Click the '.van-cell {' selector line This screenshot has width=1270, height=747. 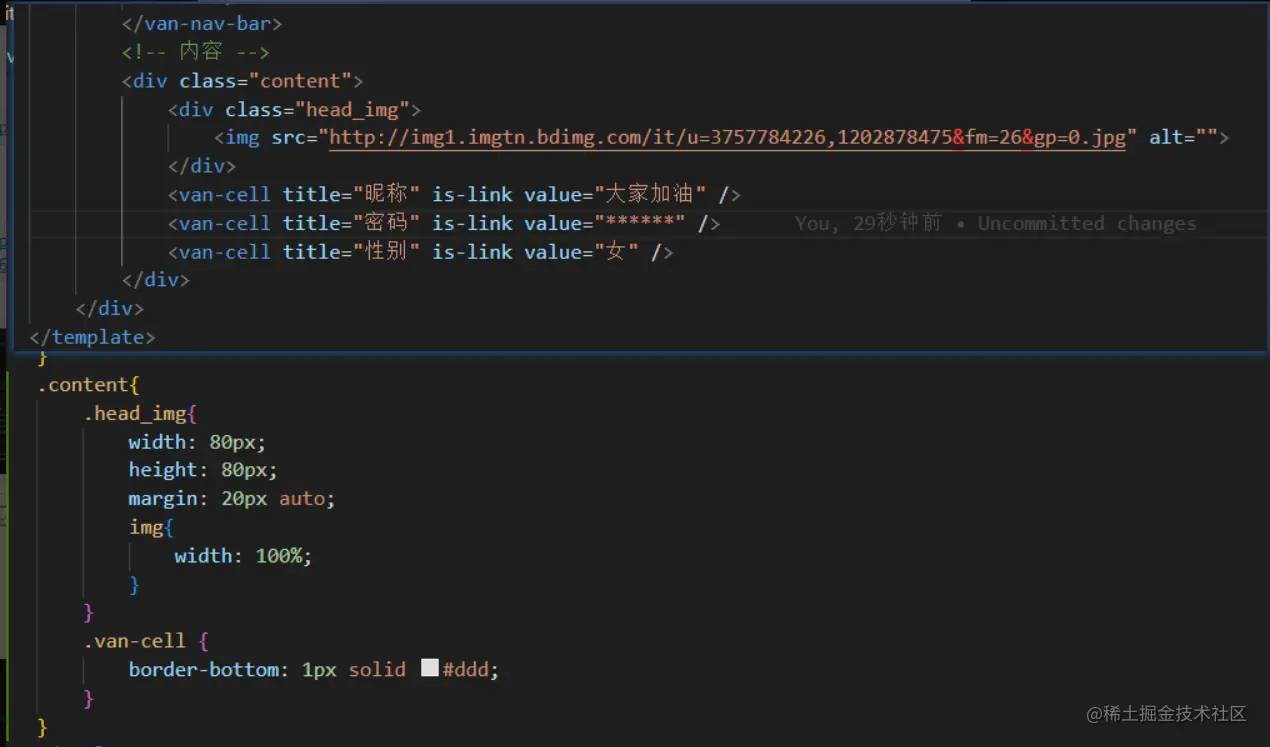point(146,641)
